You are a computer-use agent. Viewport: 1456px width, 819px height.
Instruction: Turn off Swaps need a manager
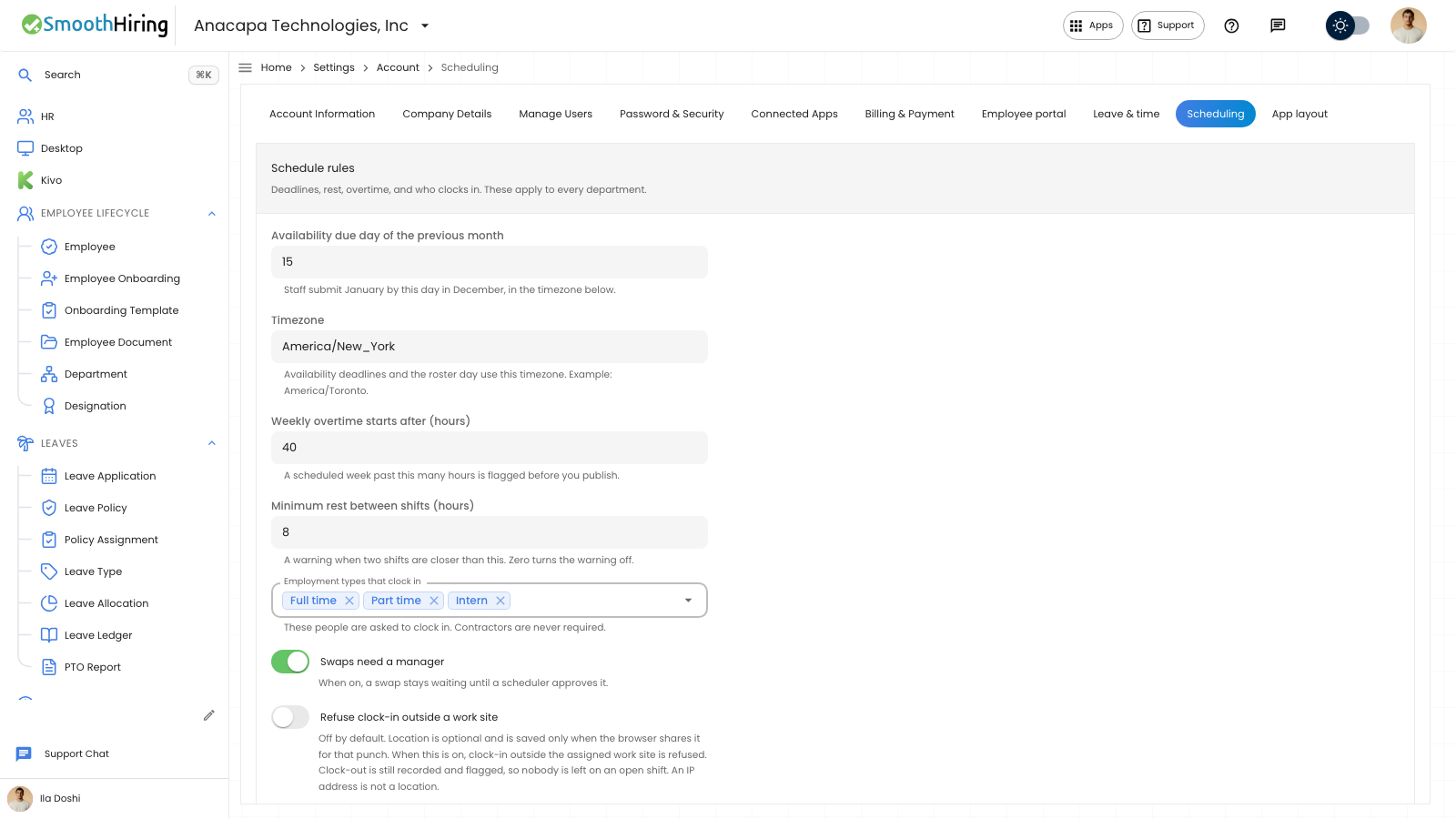click(x=290, y=662)
